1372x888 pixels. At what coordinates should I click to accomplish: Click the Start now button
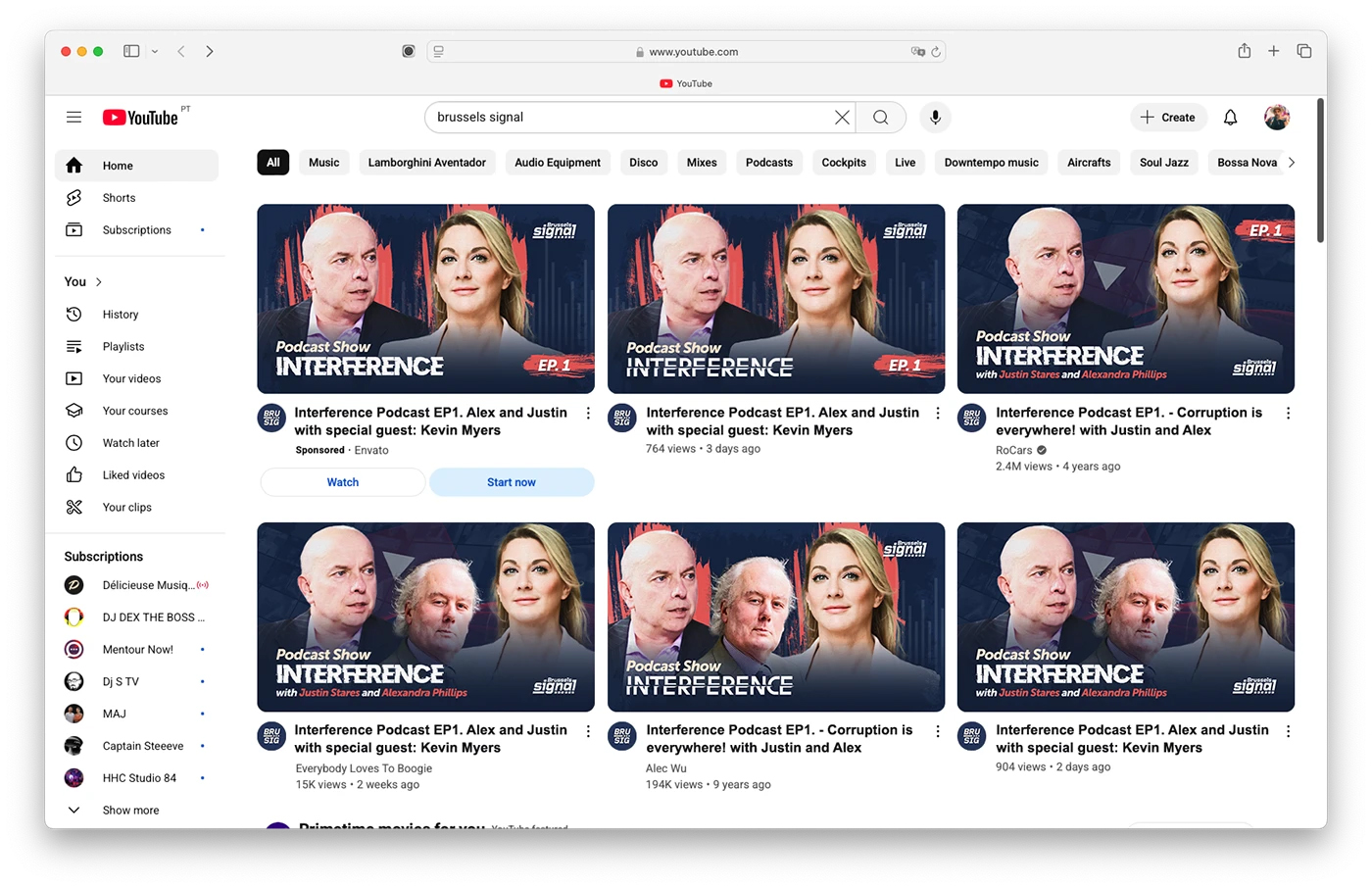click(512, 482)
